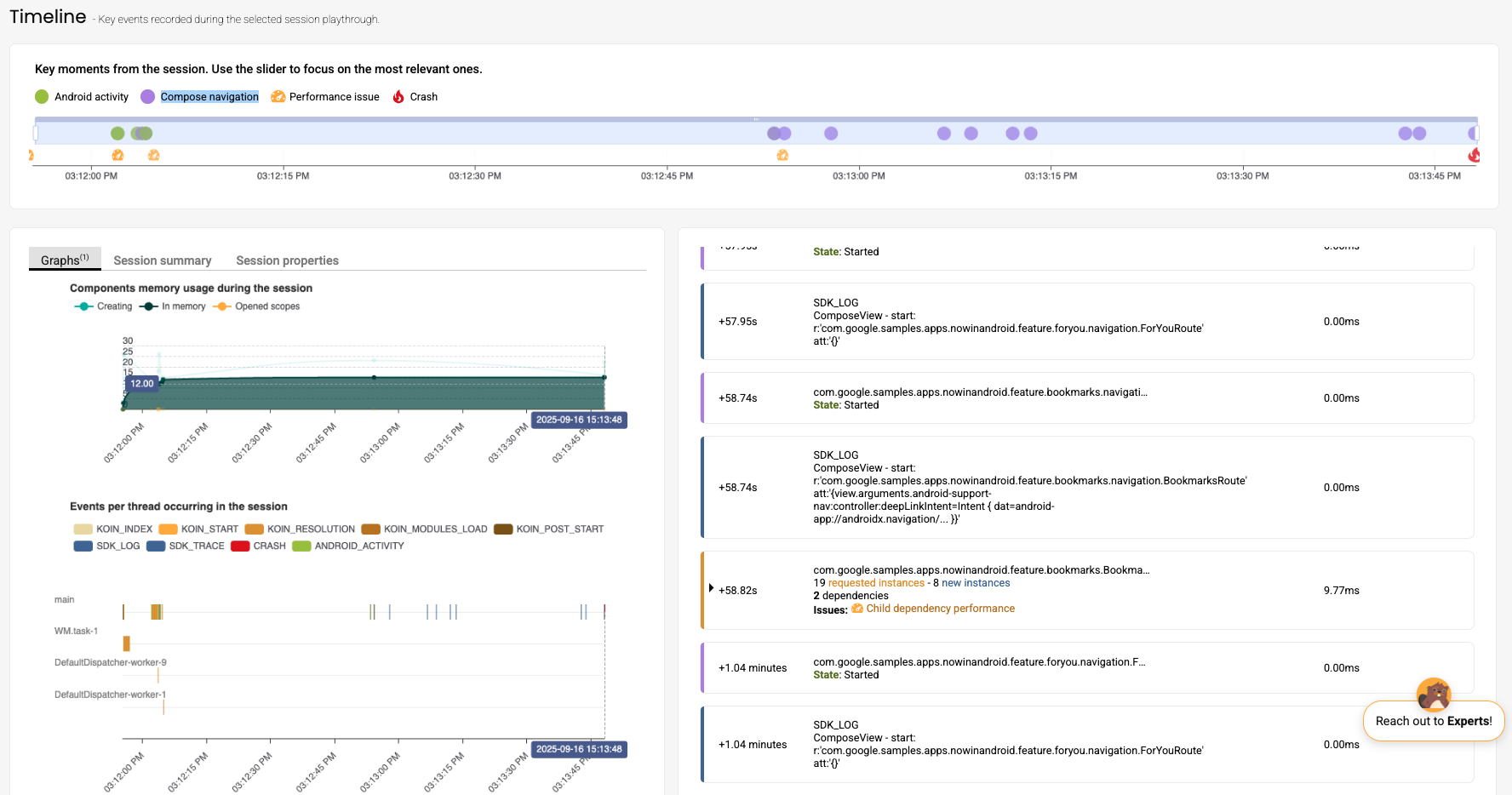This screenshot has height=795, width=1512.
Task: Open the requested instances link
Action: click(x=876, y=583)
